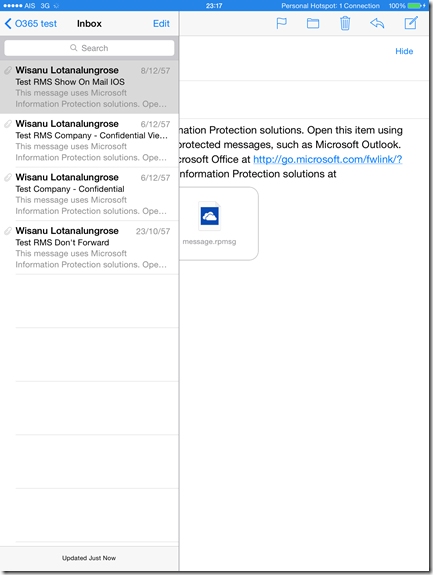433x575 pixels.
Task: Open the go.microsoft.com/fwlink hyperlink
Action: pos(327,159)
